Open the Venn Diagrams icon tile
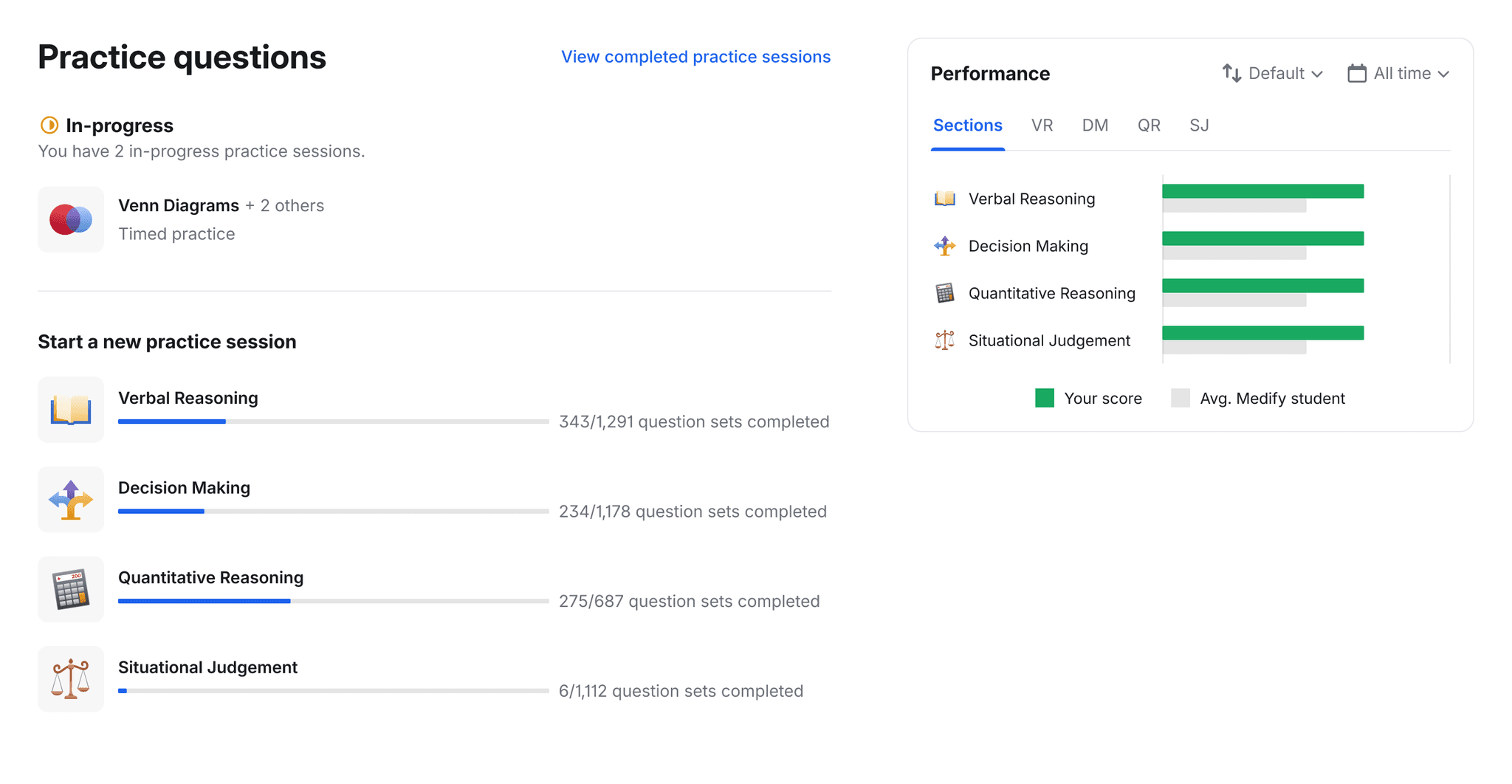The height and width of the screenshot is (784, 1512). click(71, 219)
